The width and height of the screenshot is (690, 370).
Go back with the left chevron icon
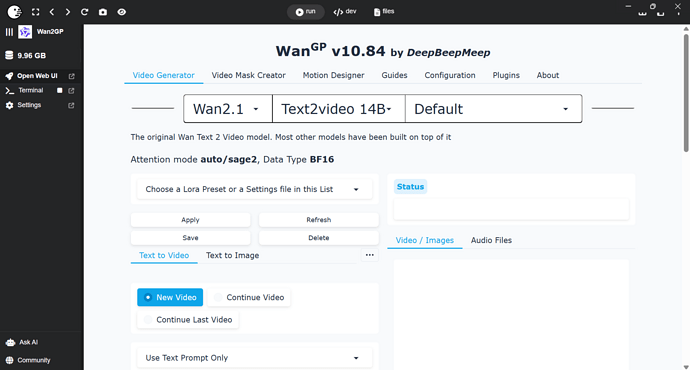pyautogui.click(x=52, y=12)
